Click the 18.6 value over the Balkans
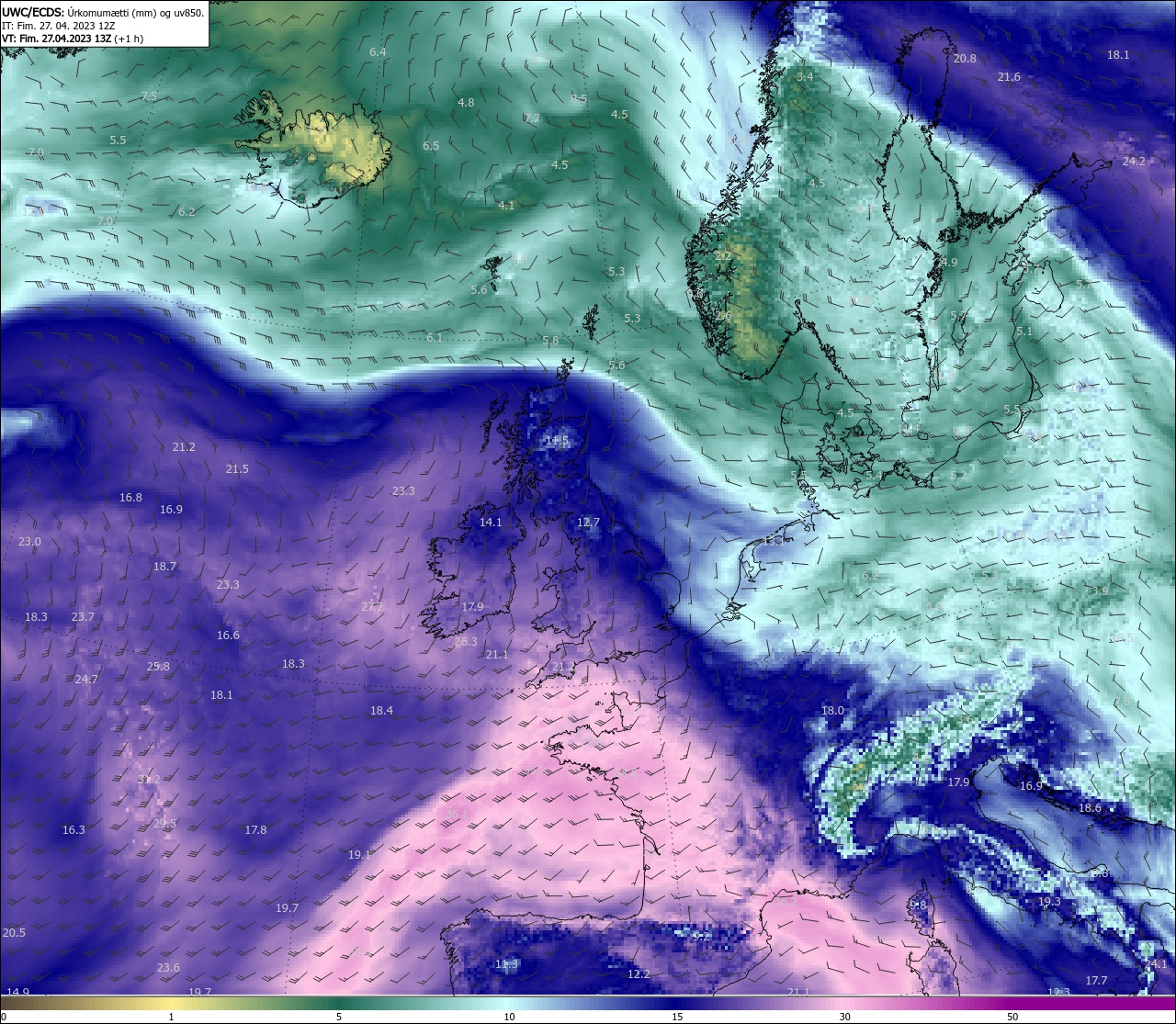1176x1024 pixels. click(1090, 808)
